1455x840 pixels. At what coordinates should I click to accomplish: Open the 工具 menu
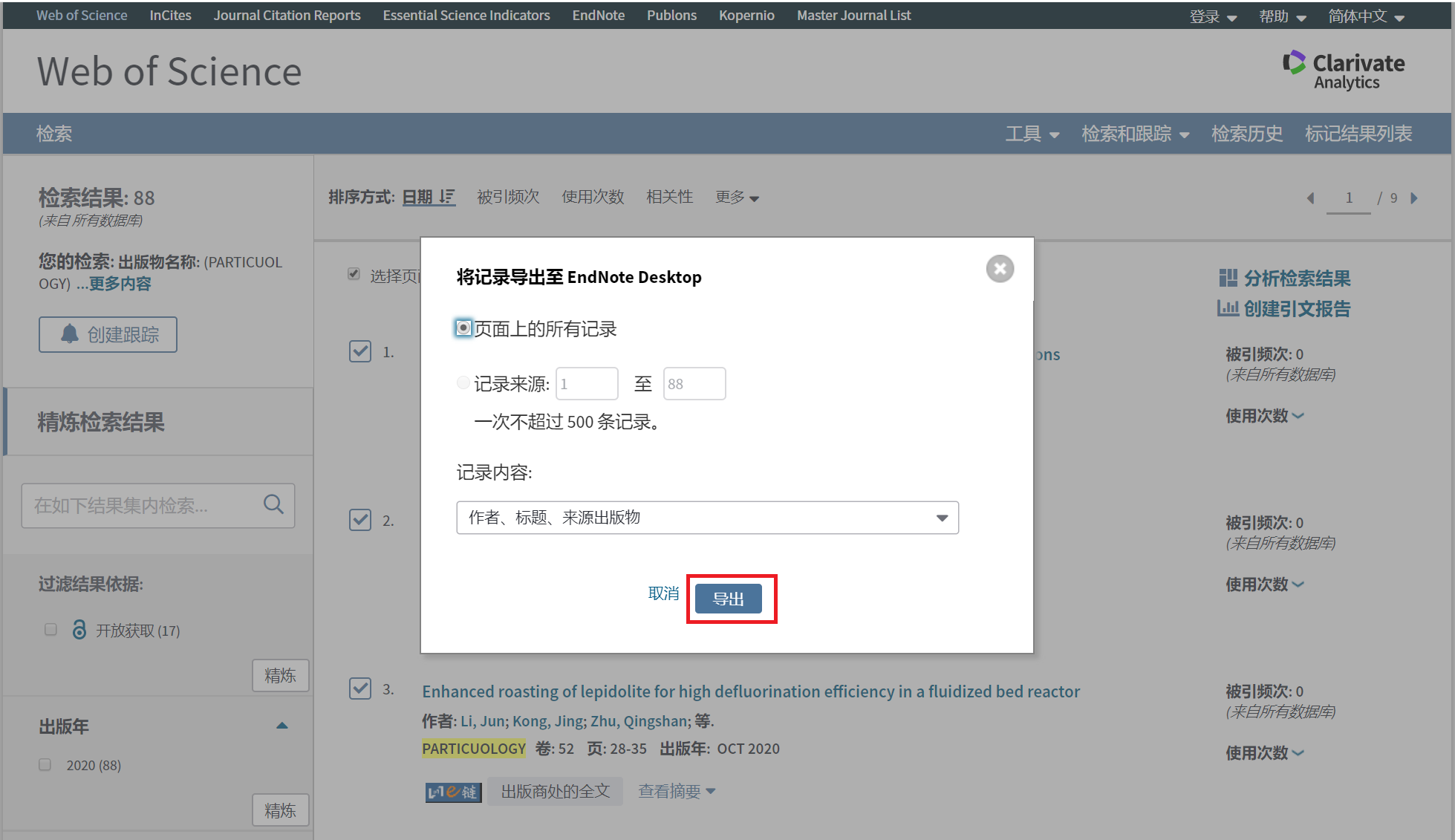tap(1032, 134)
